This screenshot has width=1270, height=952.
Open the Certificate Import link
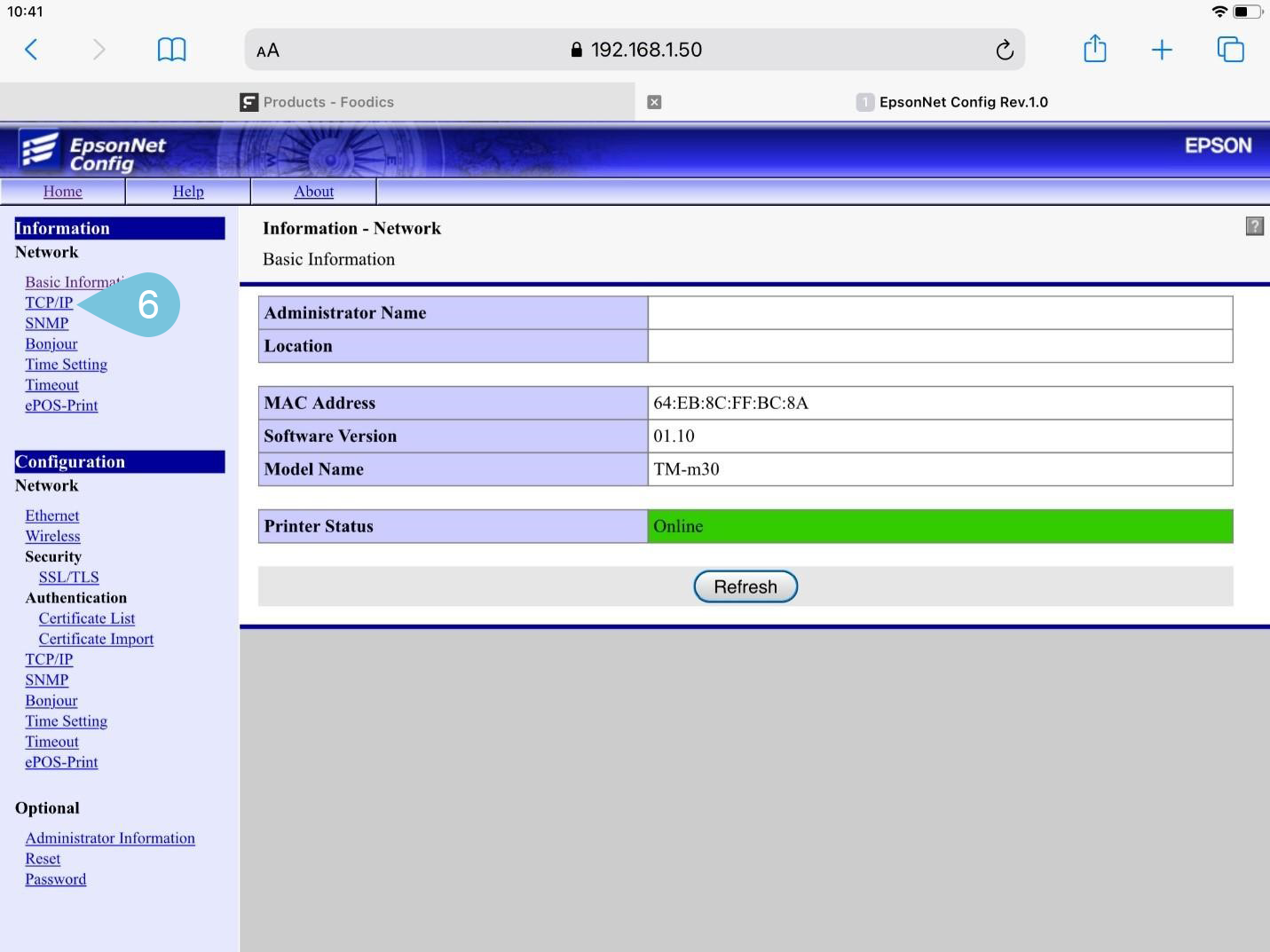96,639
